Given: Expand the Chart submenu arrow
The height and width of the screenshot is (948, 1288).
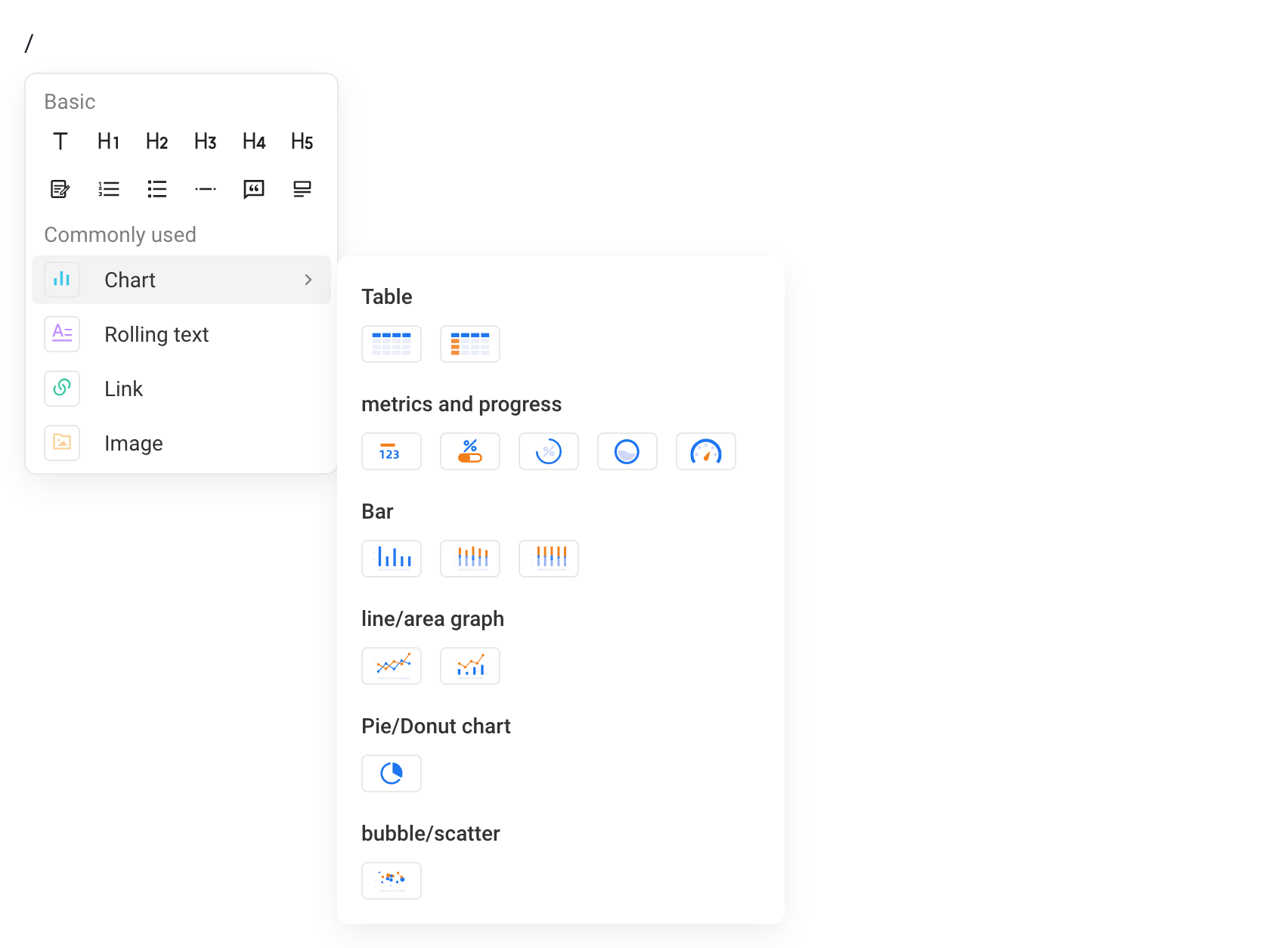Looking at the screenshot, I should (308, 280).
